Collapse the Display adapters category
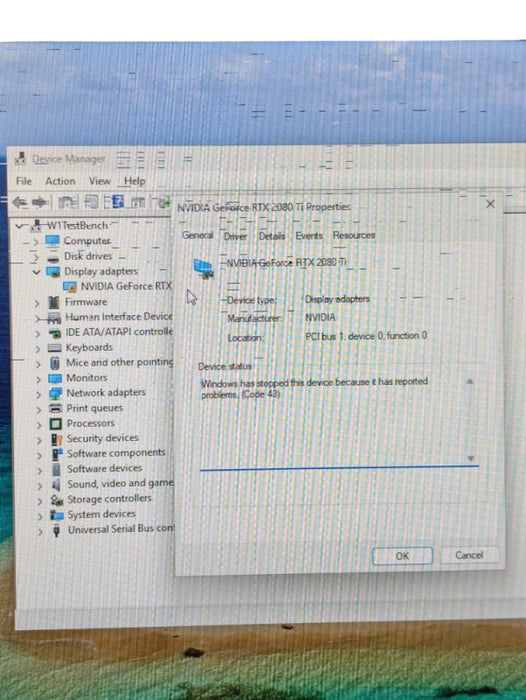526x700 pixels. coord(37,272)
